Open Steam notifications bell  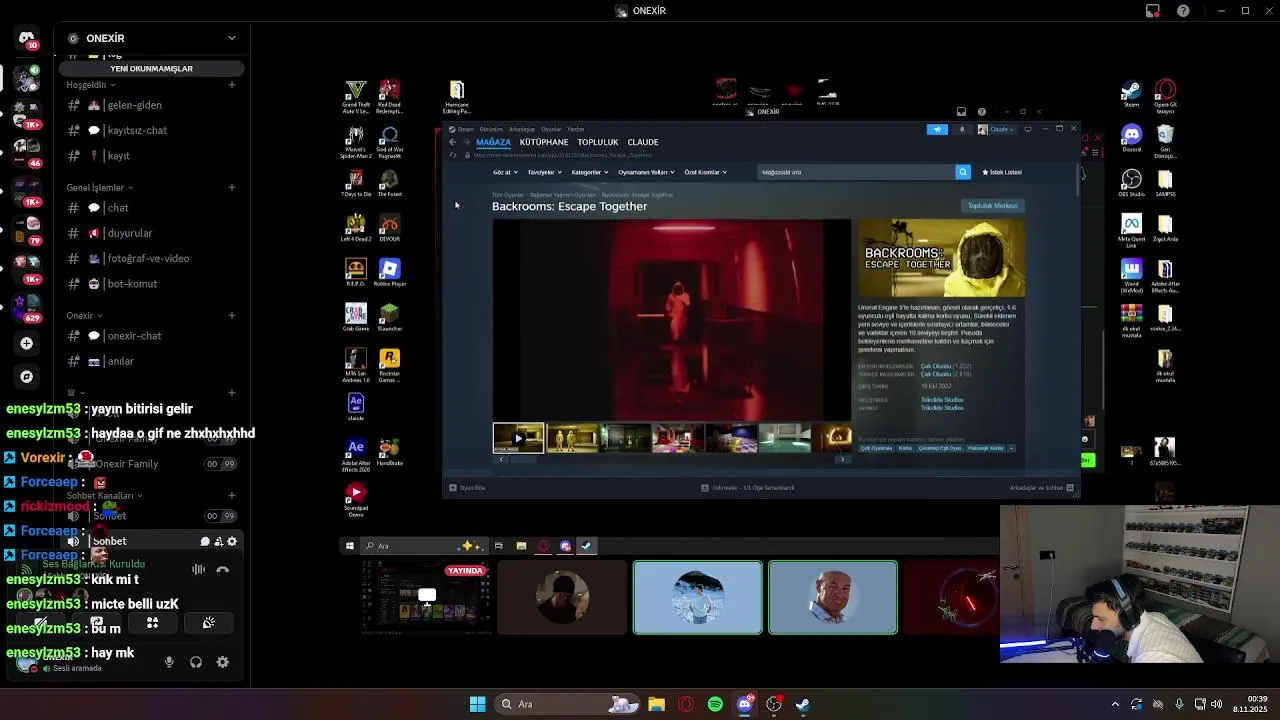962,129
